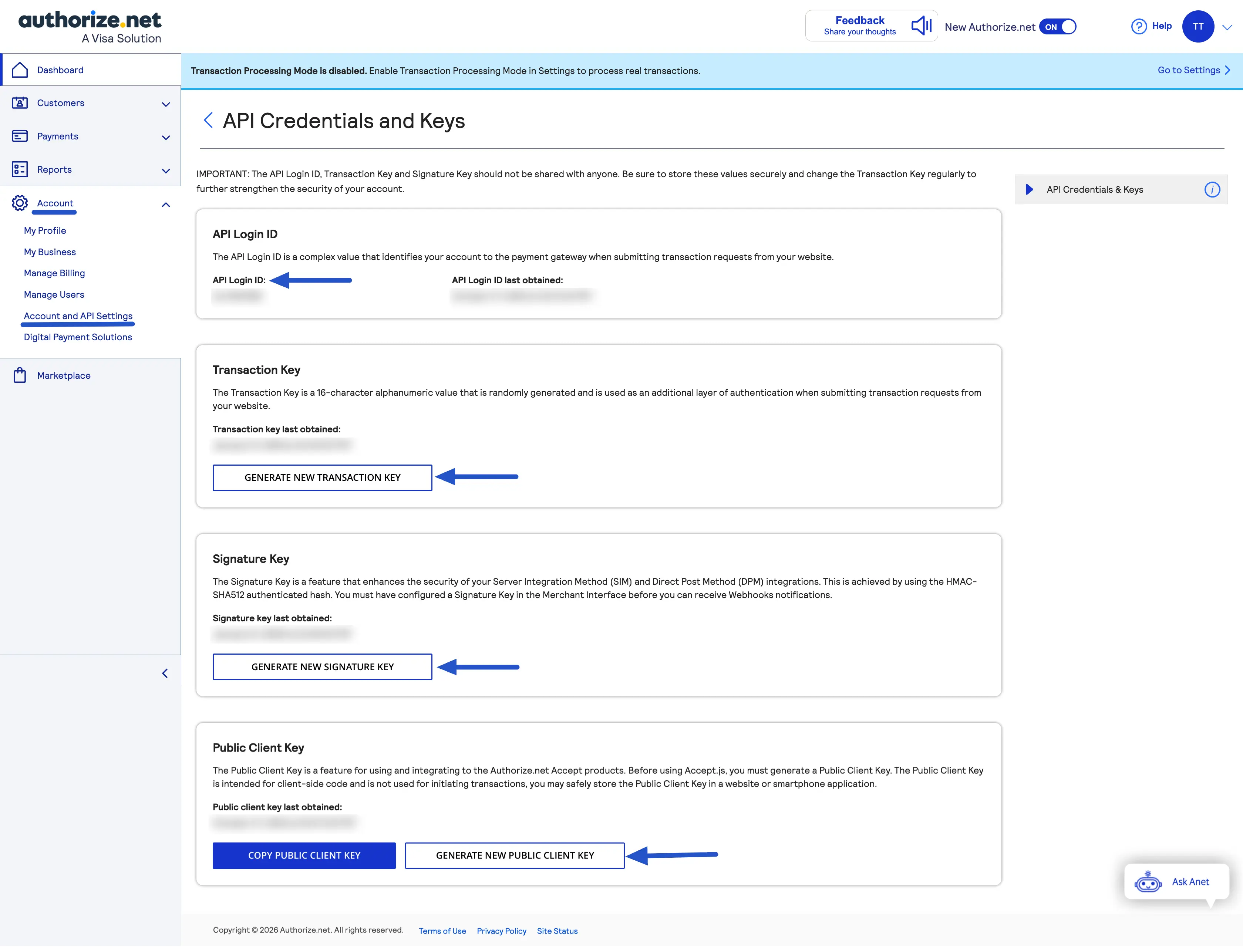The image size is (1243, 952).
Task: Open the TT account avatar menu
Action: point(1198,26)
